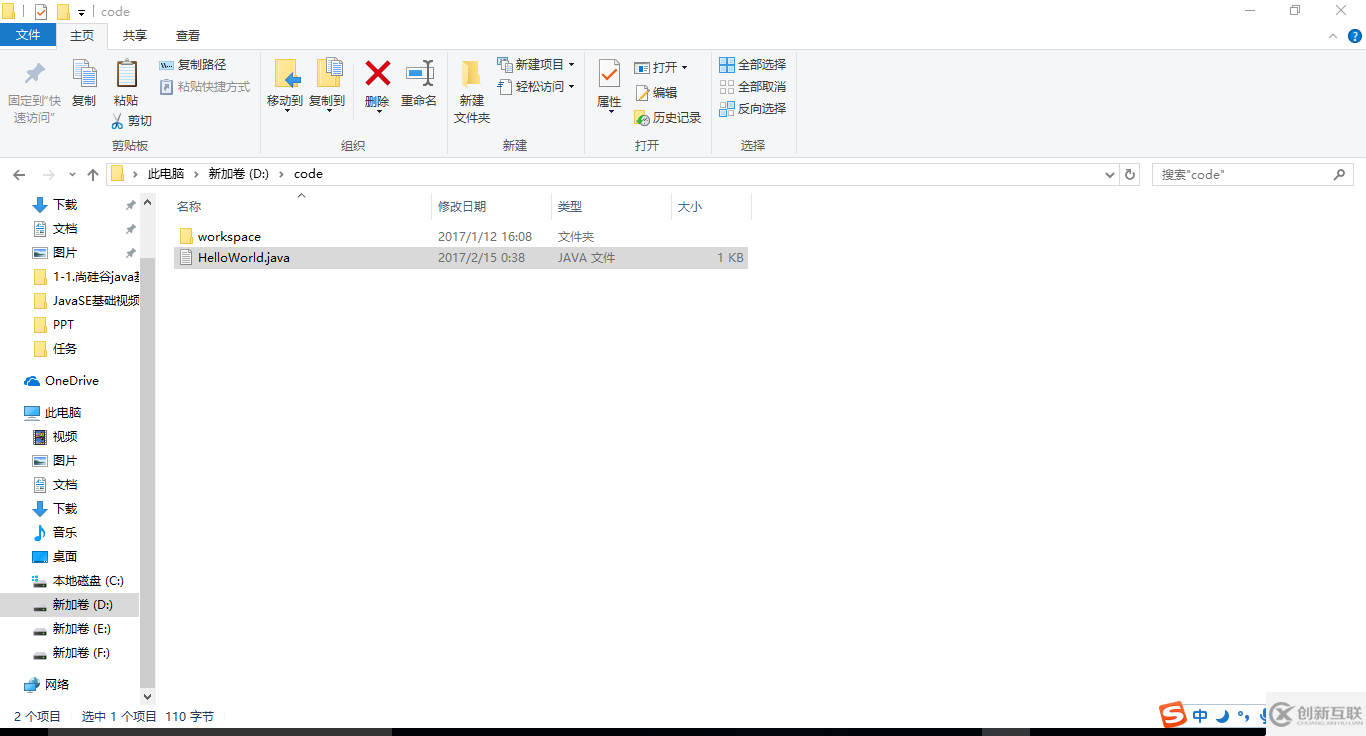The width and height of the screenshot is (1366, 736).
Task: Type in the search "code" box
Action: click(1242, 174)
